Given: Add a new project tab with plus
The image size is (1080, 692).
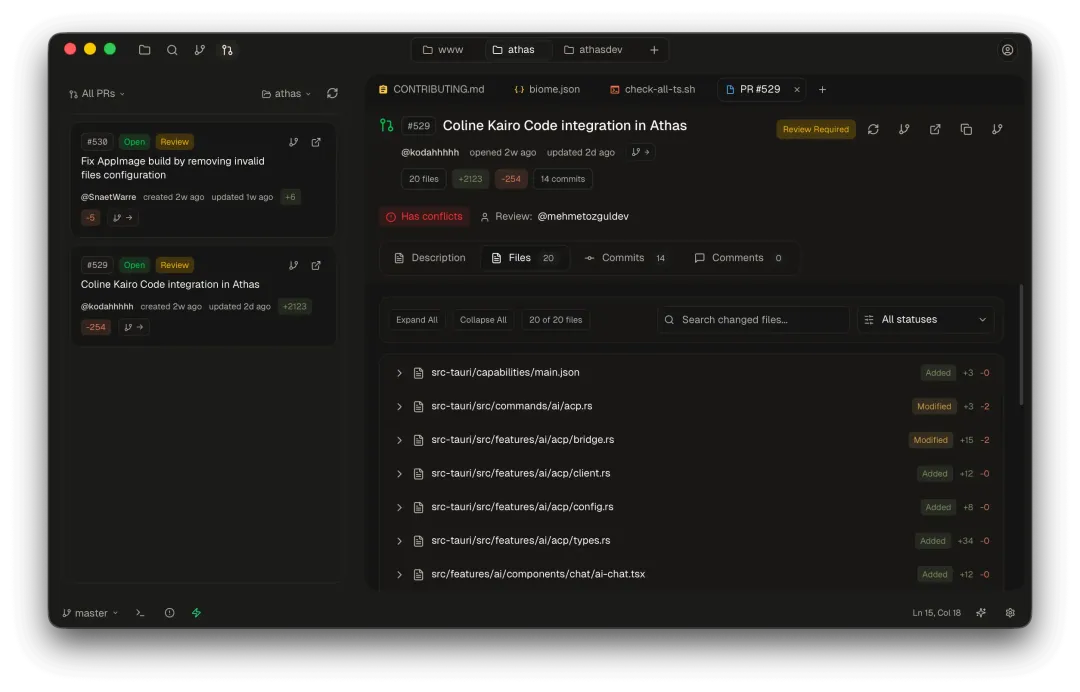Looking at the screenshot, I should coord(654,50).
